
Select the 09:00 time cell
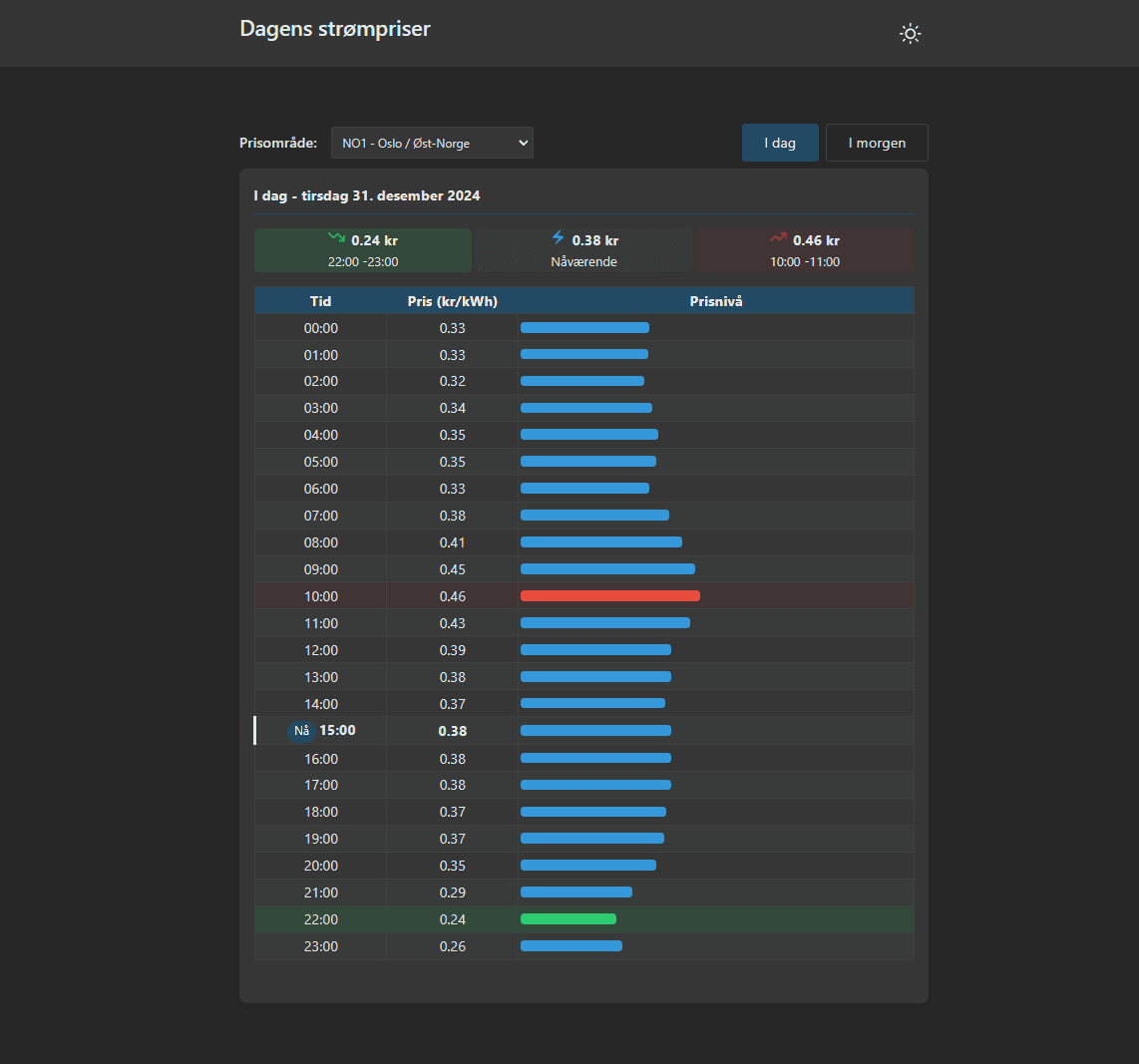[x=320, y=569]
